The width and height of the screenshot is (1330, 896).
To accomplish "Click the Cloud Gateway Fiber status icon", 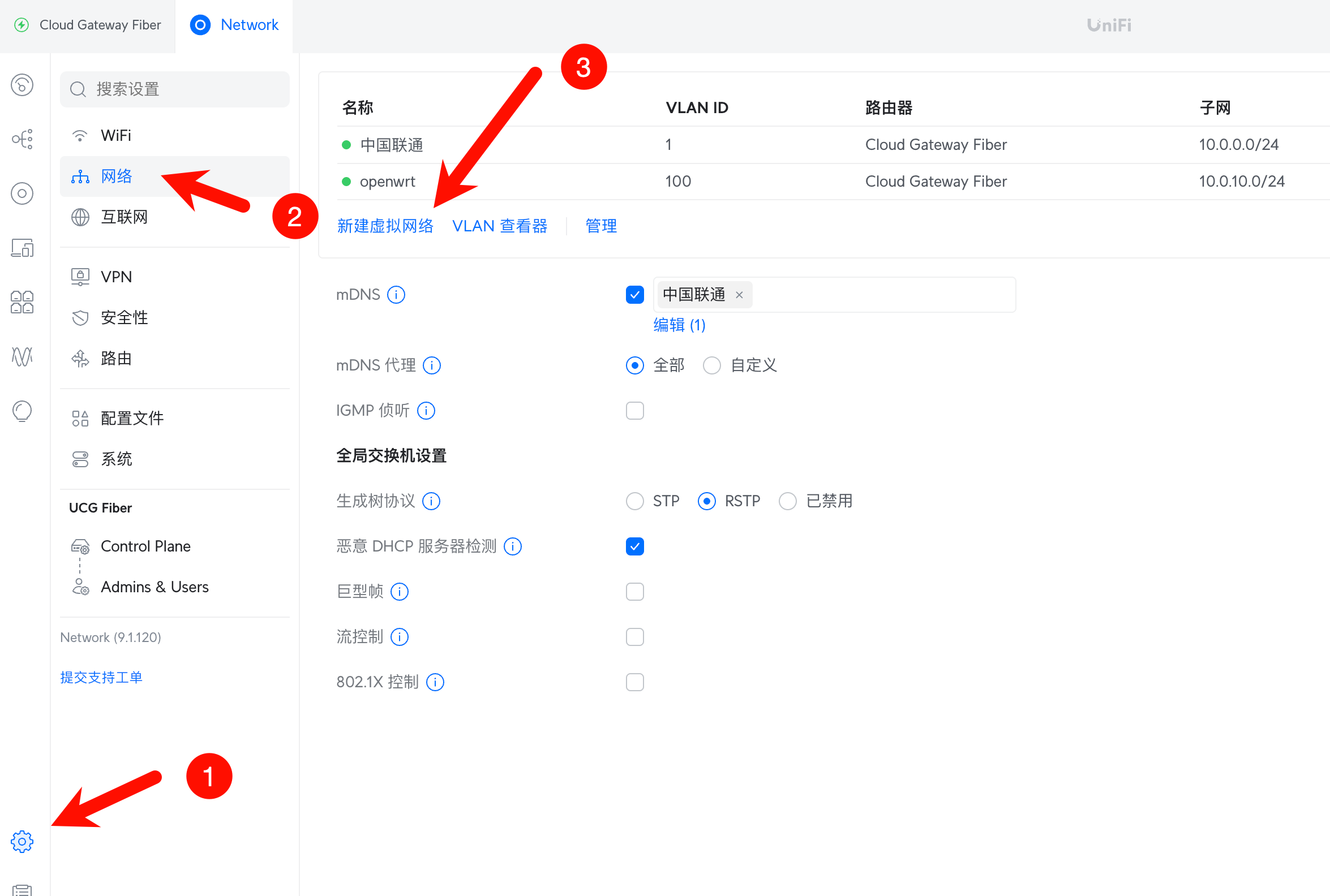I will pos(22,25).
